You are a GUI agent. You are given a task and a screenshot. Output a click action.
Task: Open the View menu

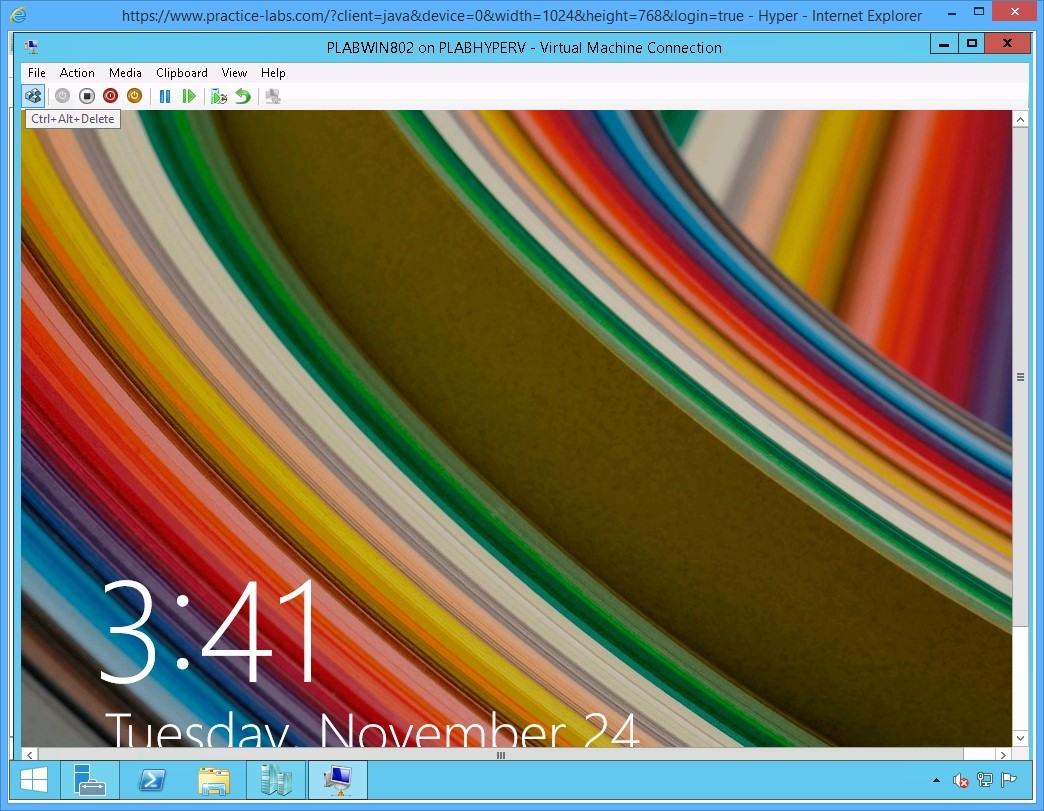(x=234, y=72)
